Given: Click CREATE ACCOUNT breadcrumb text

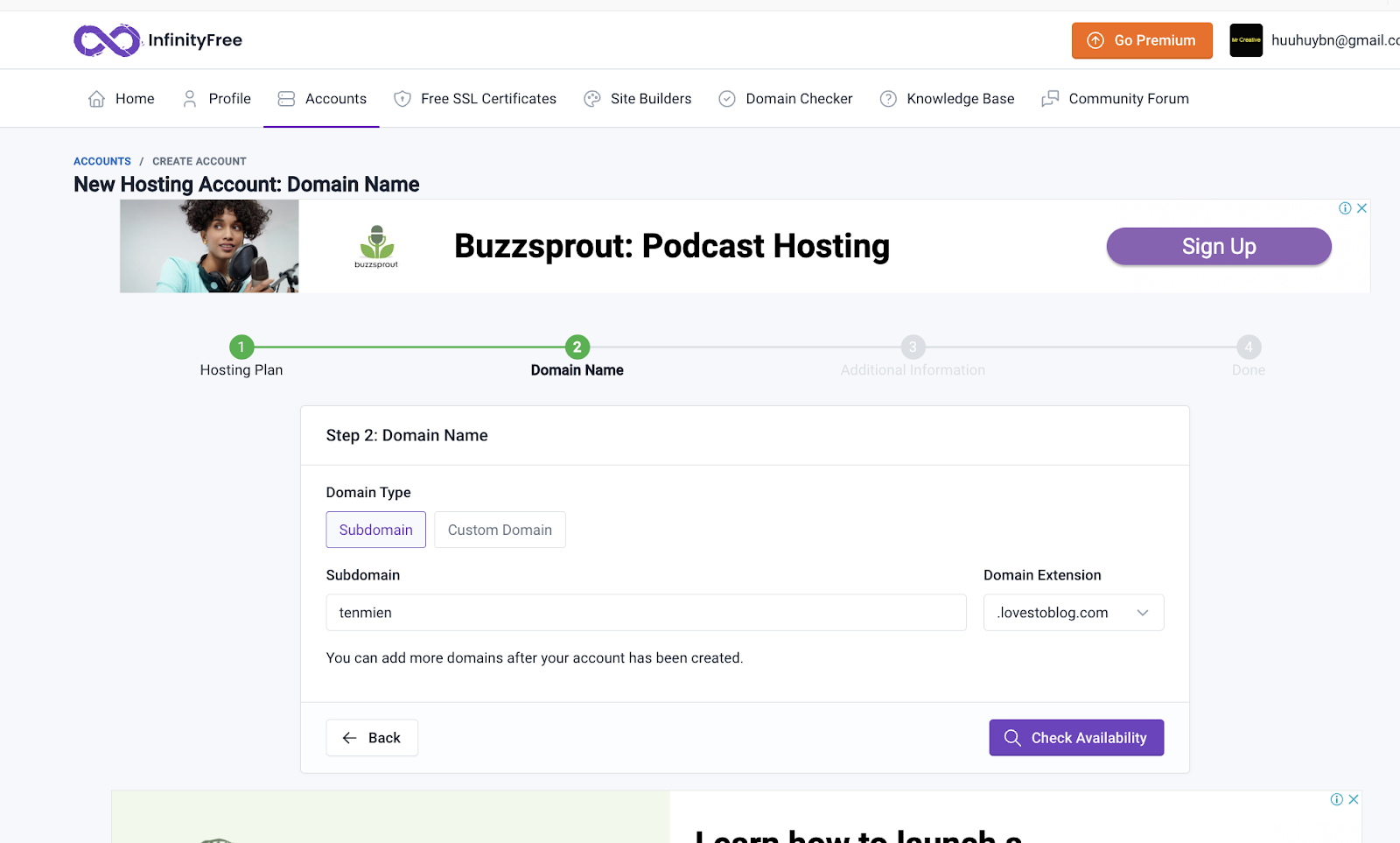Looking at the screenshot, I should pos(199,161).
